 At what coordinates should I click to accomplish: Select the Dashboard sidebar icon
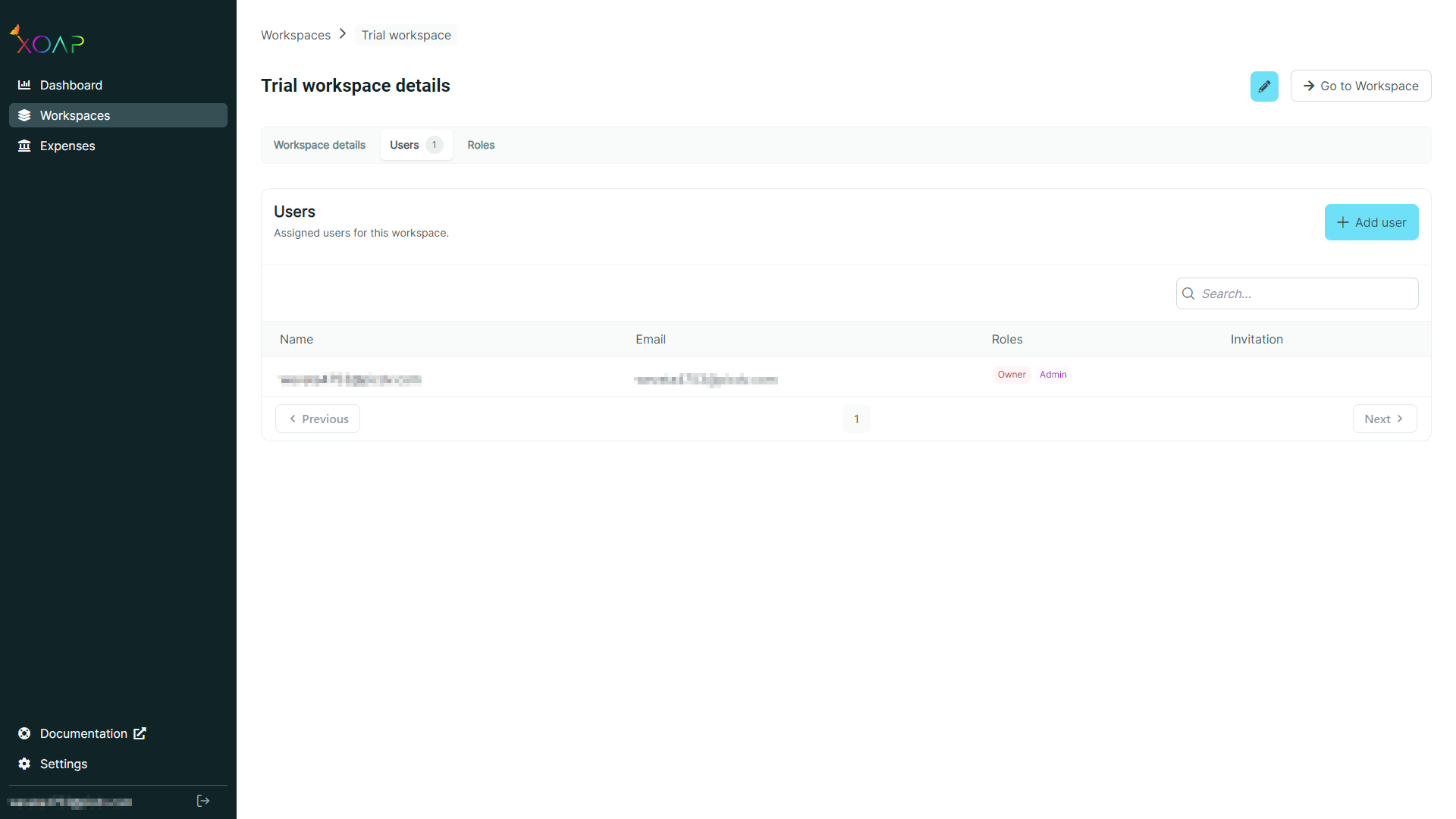(25, 85)
